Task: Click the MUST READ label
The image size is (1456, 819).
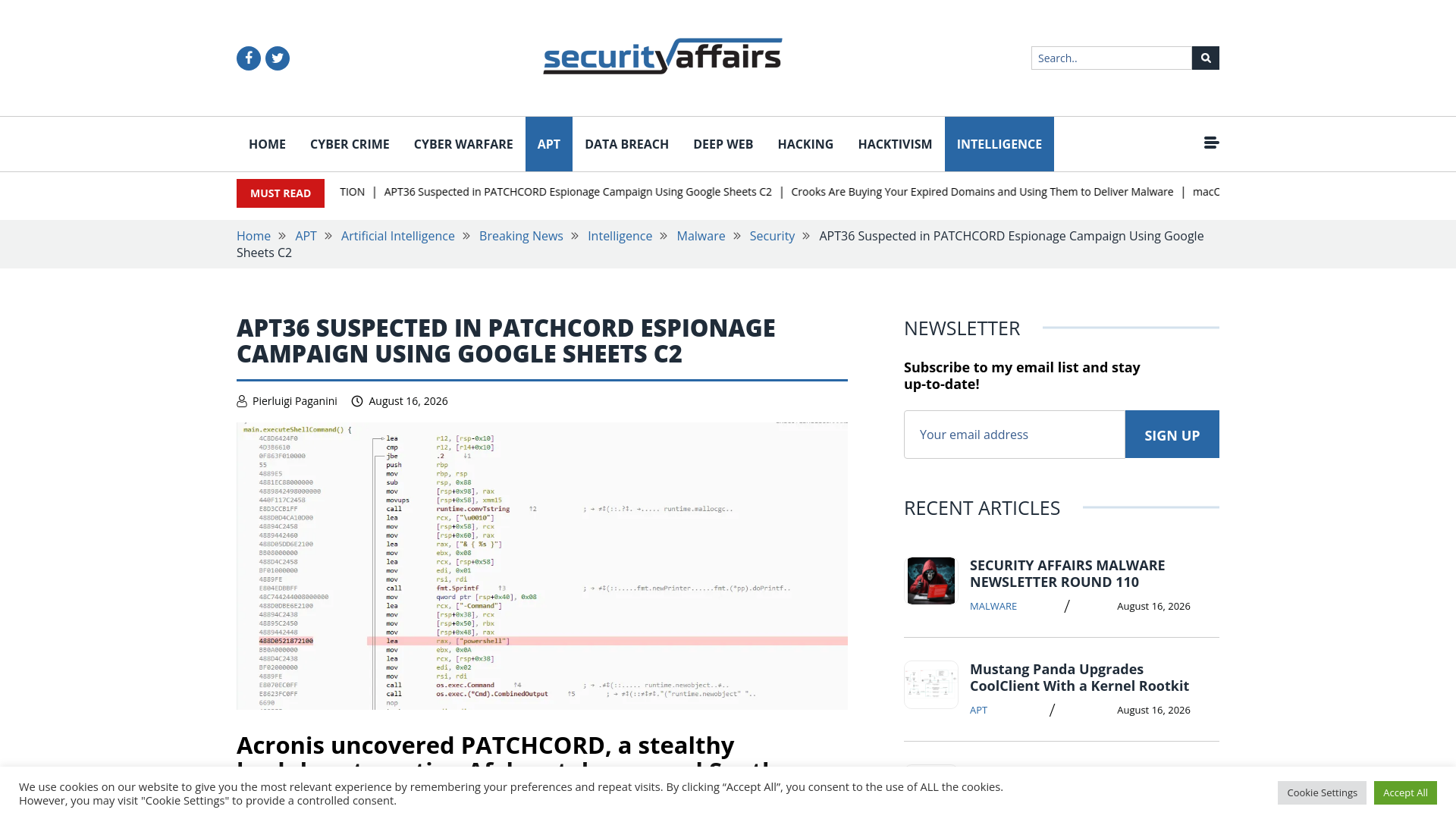Action: [281, 193]
